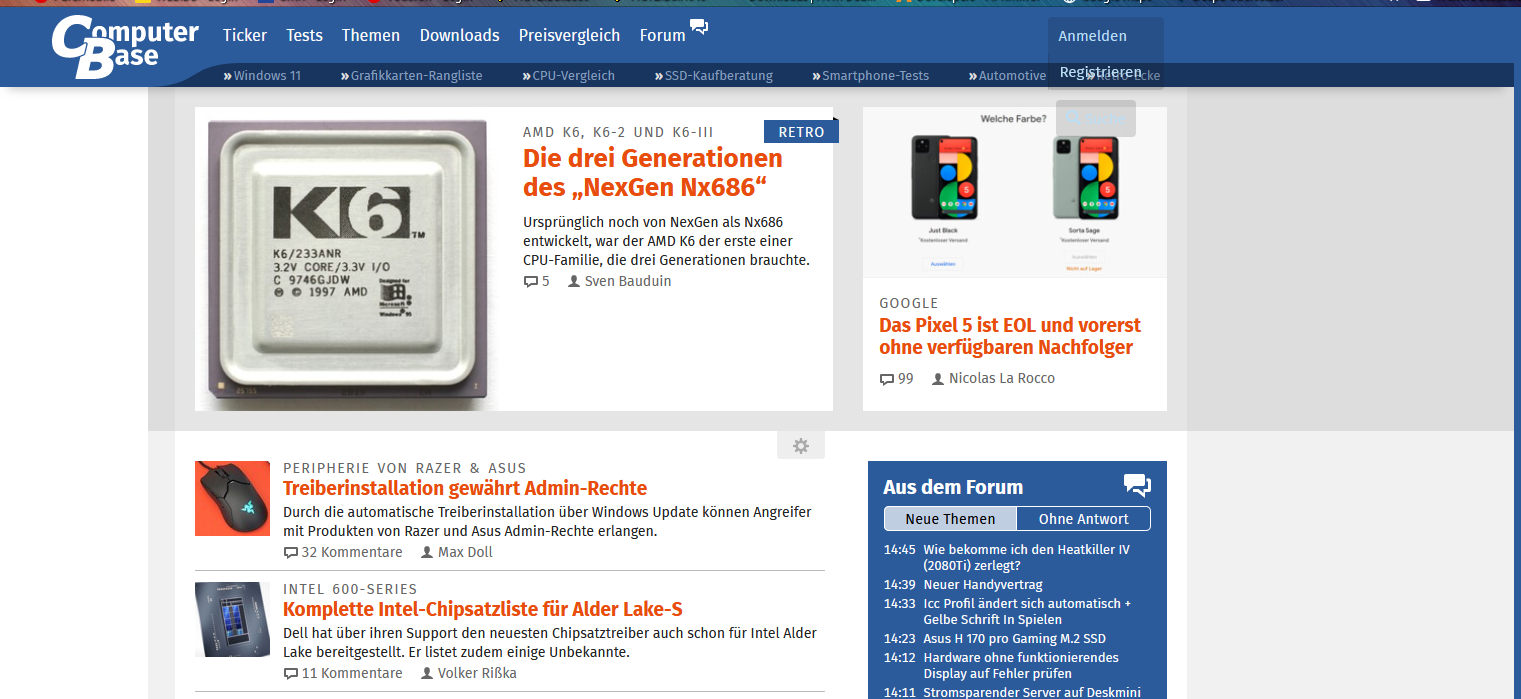Click the Razer mouse thumbnail

[232, 498]
